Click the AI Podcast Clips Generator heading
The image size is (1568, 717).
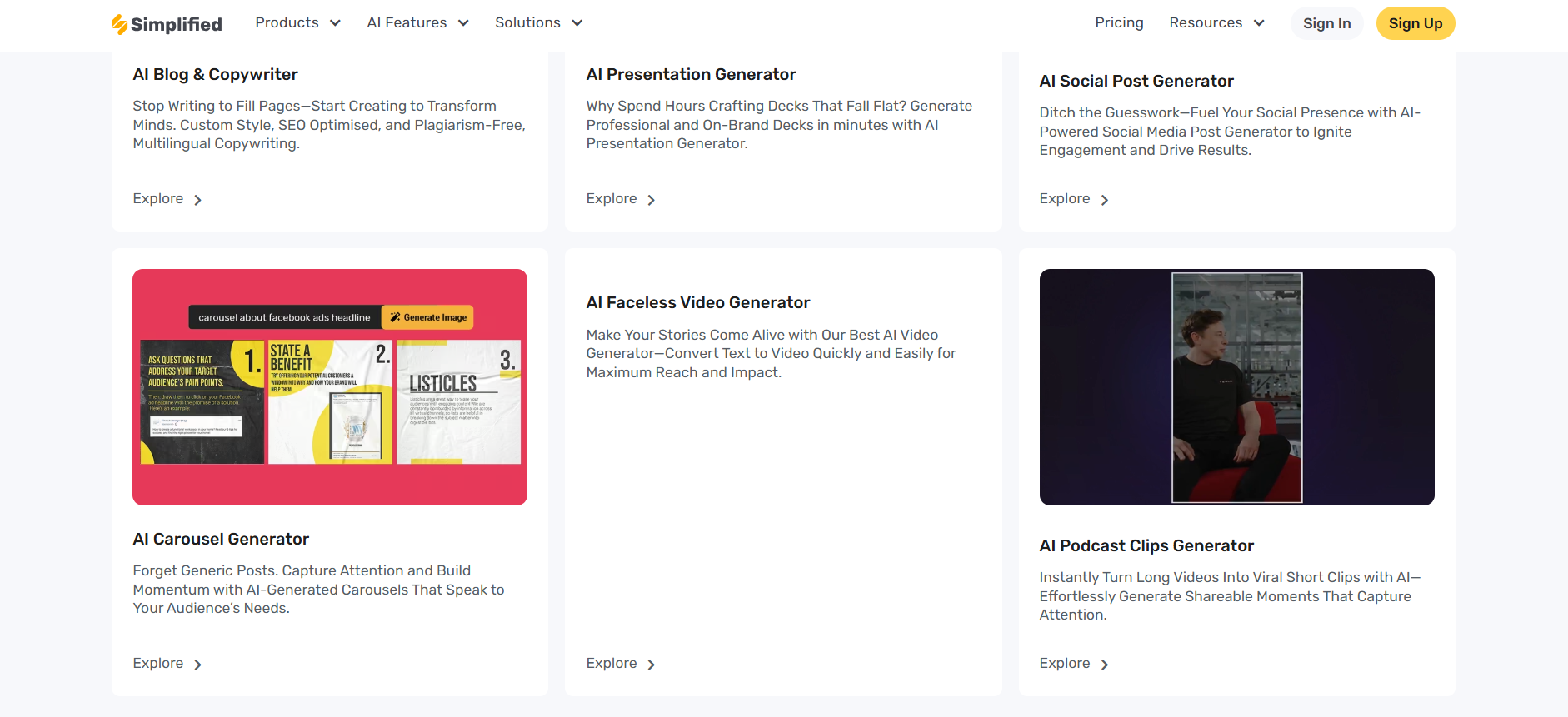tap(1146, 545)
